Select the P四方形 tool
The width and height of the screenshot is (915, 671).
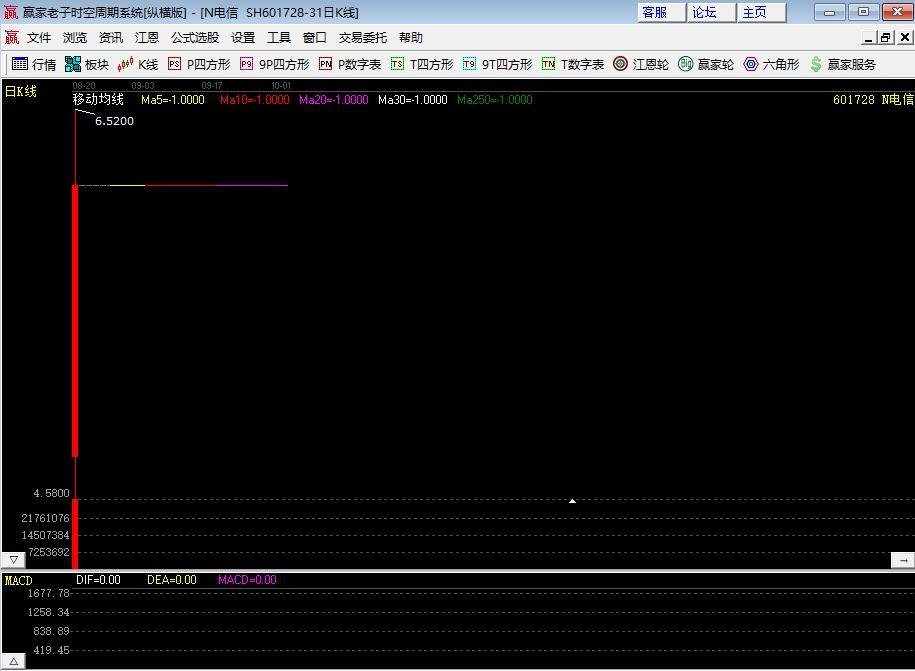[x=199, y=64]
